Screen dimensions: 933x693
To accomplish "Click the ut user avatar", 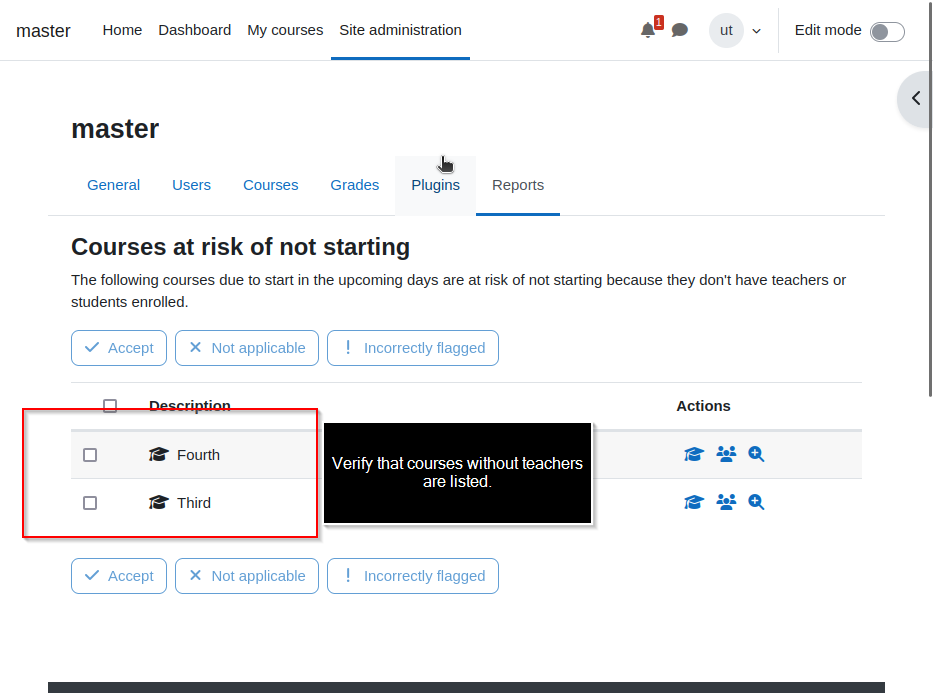I will [x=726, y=30].
